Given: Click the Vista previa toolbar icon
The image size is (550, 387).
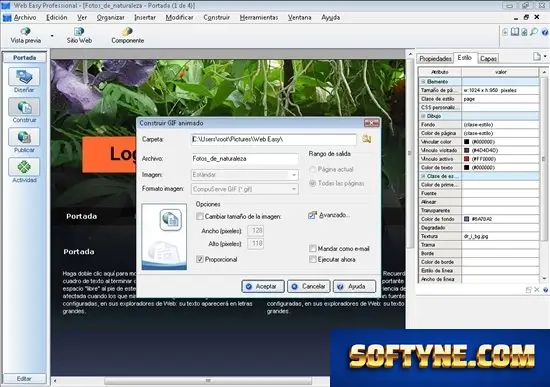Looking at the screenshot, I should 26,32.
